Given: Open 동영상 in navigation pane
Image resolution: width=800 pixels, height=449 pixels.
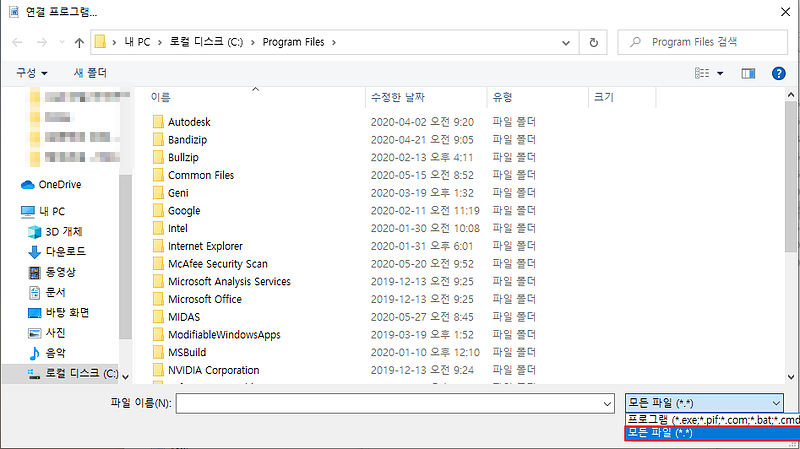Looking at the screenshot, I should (52, 272).
